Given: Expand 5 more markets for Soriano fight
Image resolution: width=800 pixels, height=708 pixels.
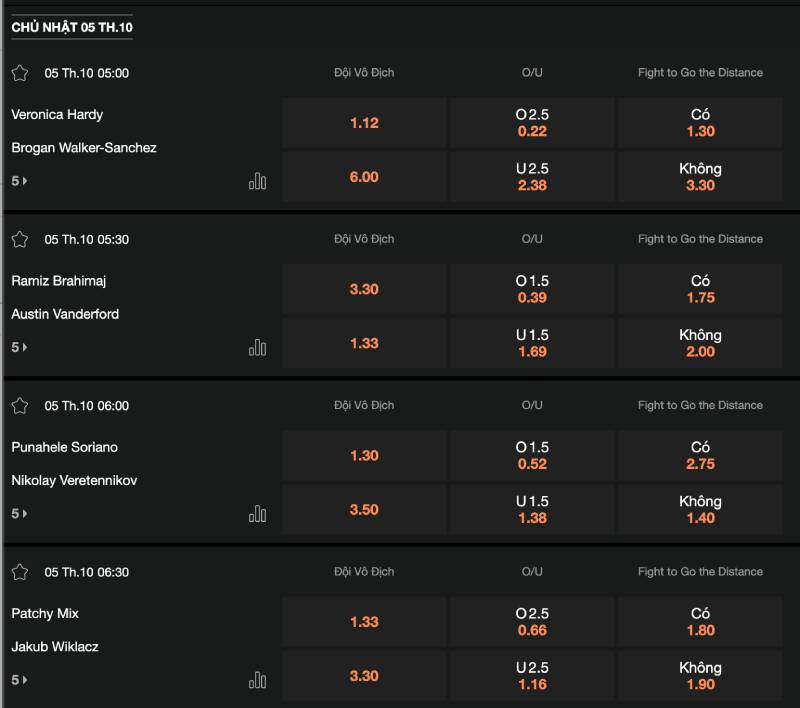Looking at the screenshot, I should [x=19, y=514].
